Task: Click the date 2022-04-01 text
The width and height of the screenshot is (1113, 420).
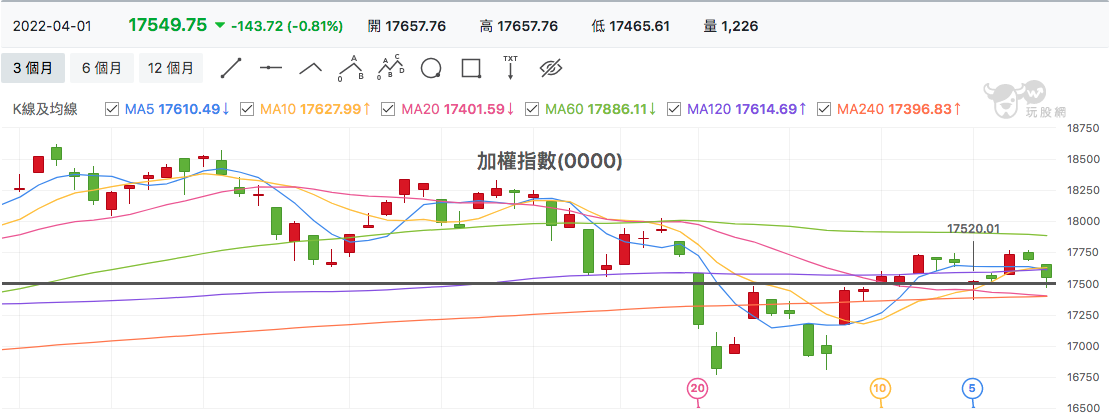Action: 52,26
